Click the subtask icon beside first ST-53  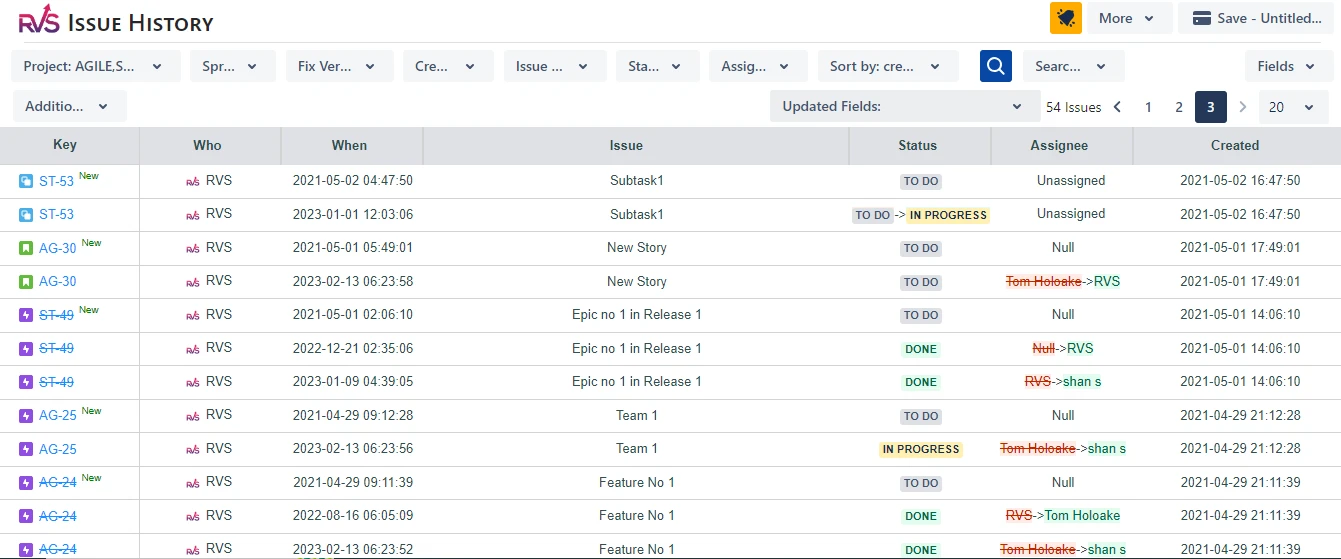tap(26, 181)
